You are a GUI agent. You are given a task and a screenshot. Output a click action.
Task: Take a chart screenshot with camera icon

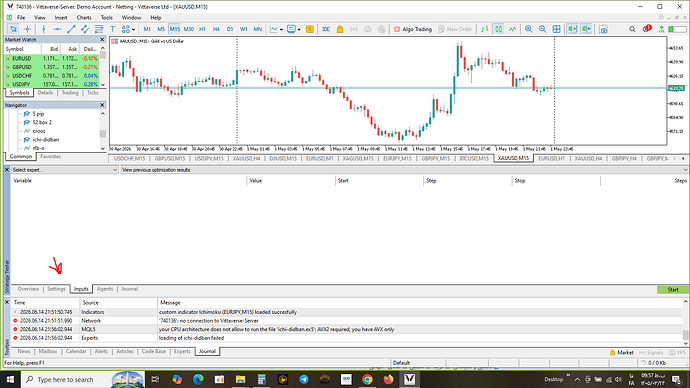pyautogui.click(x=603, y=29)
